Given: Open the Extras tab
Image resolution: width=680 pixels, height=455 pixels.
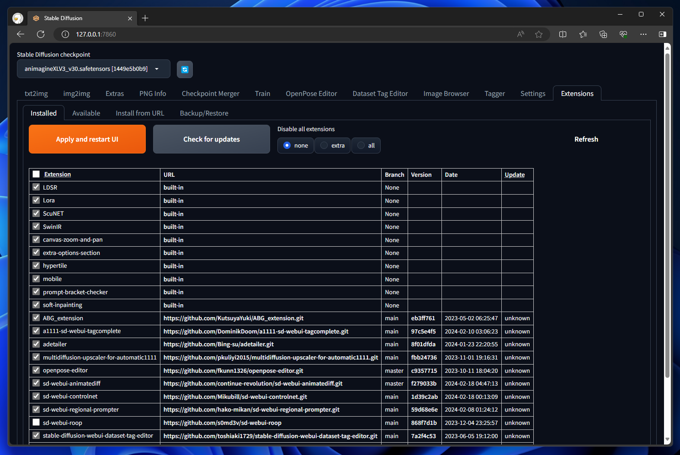Looking at the screenshot, I should [114, 94].
